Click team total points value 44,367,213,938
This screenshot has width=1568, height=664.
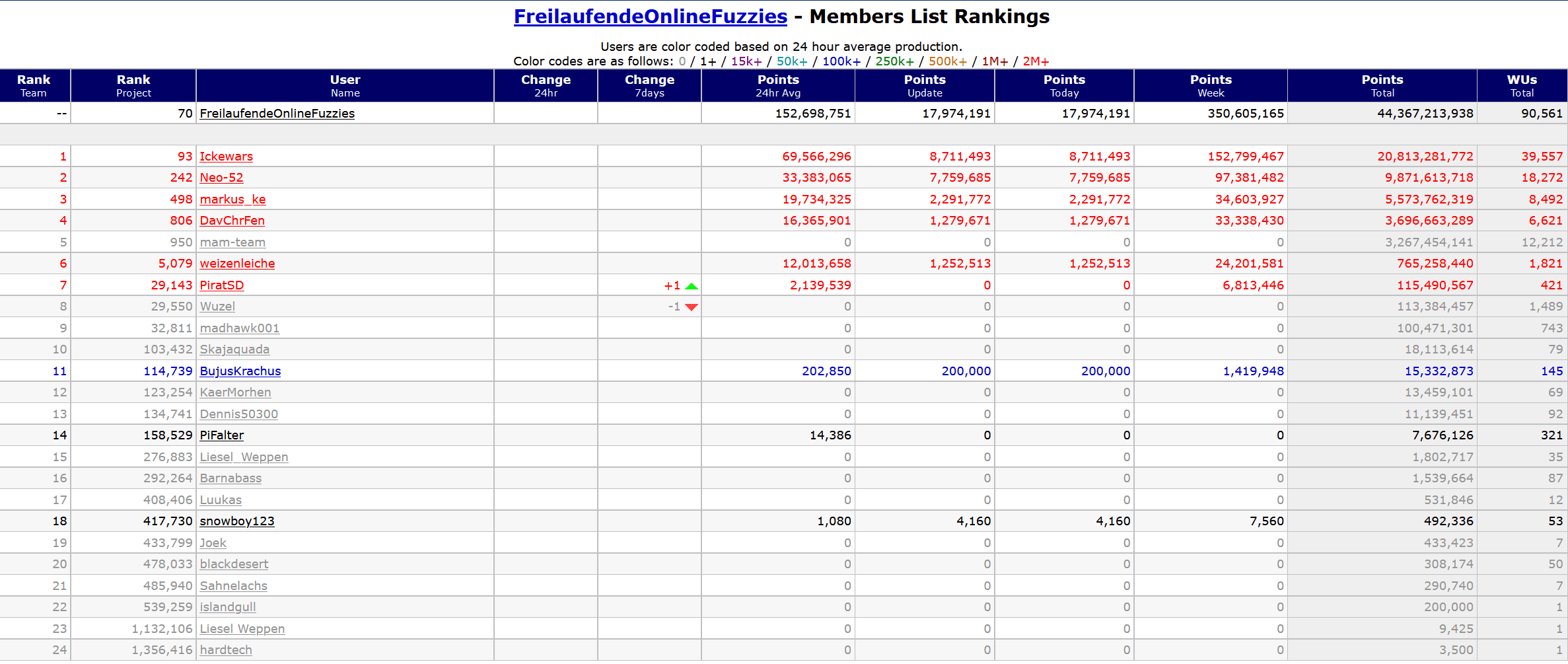coord(1425,114)
